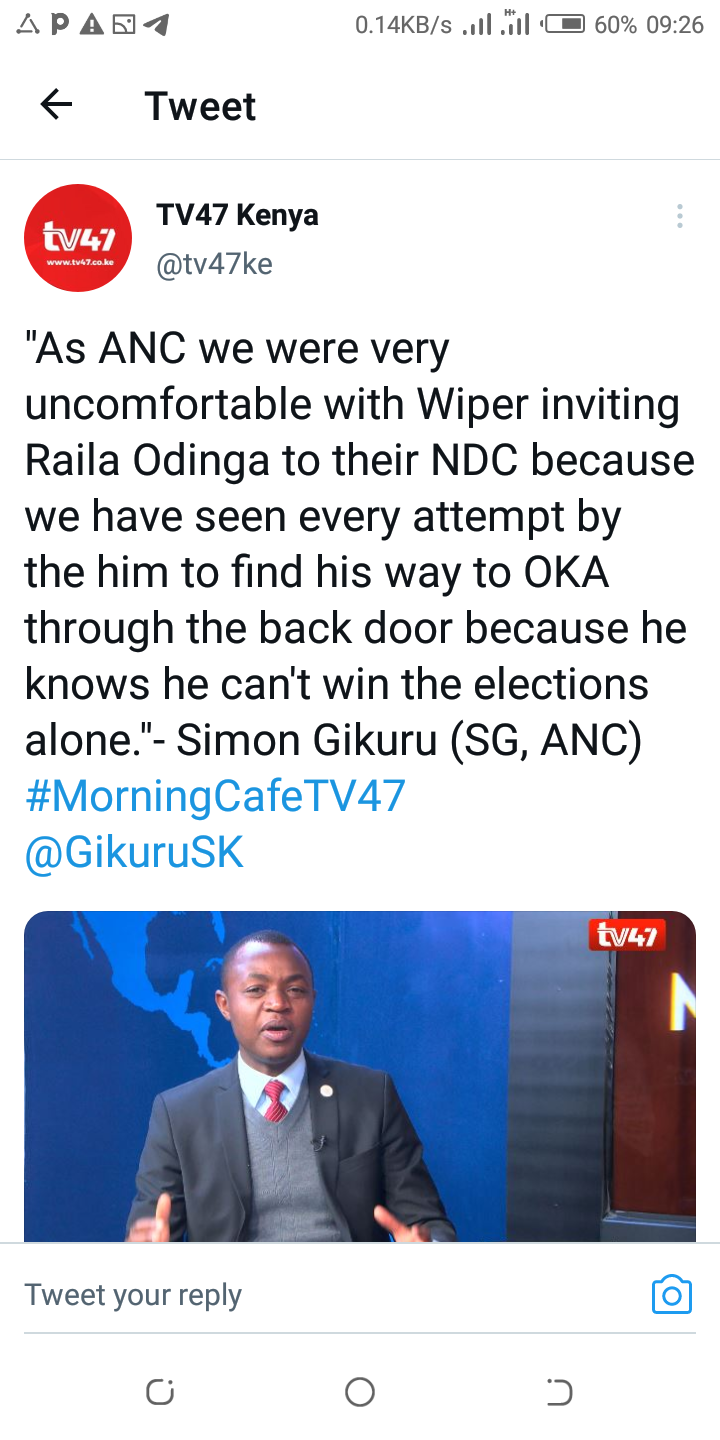The height and width of the screenshot is (1440, 720).
Task: Tap the battery indicator in status bar
Action: pyautogui.click(x=563, y=24)
